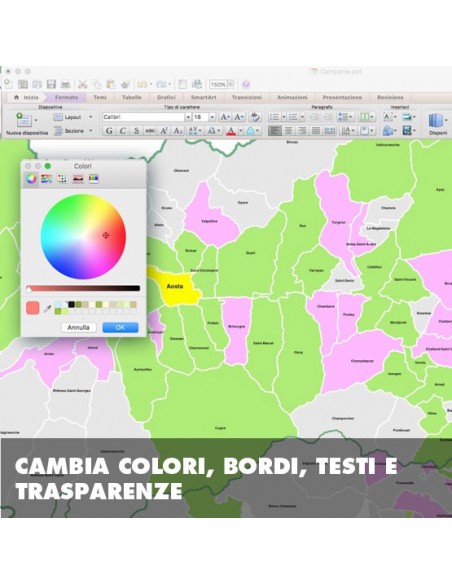452x584 pixels.
Task: Select the color wheel tab in Colori
Action: point(31,179)
